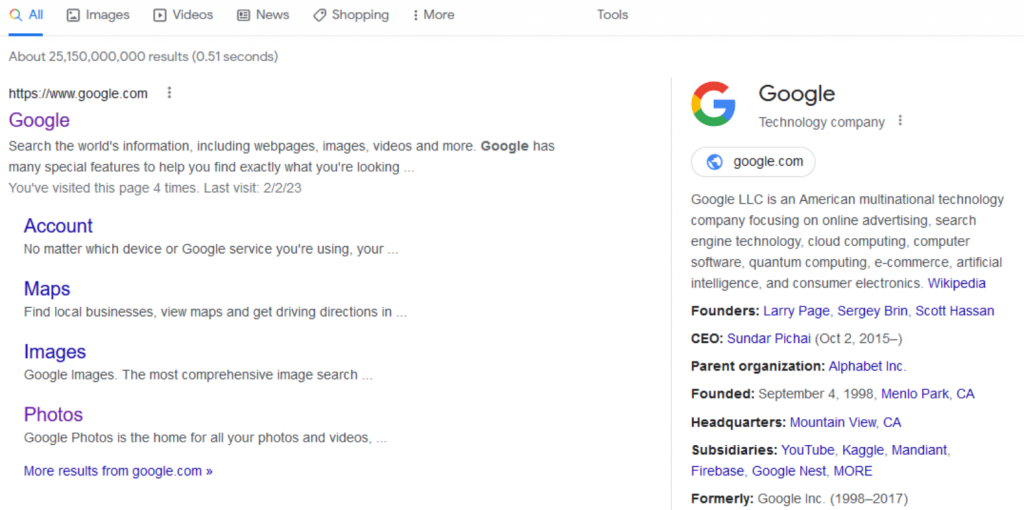1024x510 pixels.
Task: Click the newspaper icon on News tab
Action: point(244,15)
